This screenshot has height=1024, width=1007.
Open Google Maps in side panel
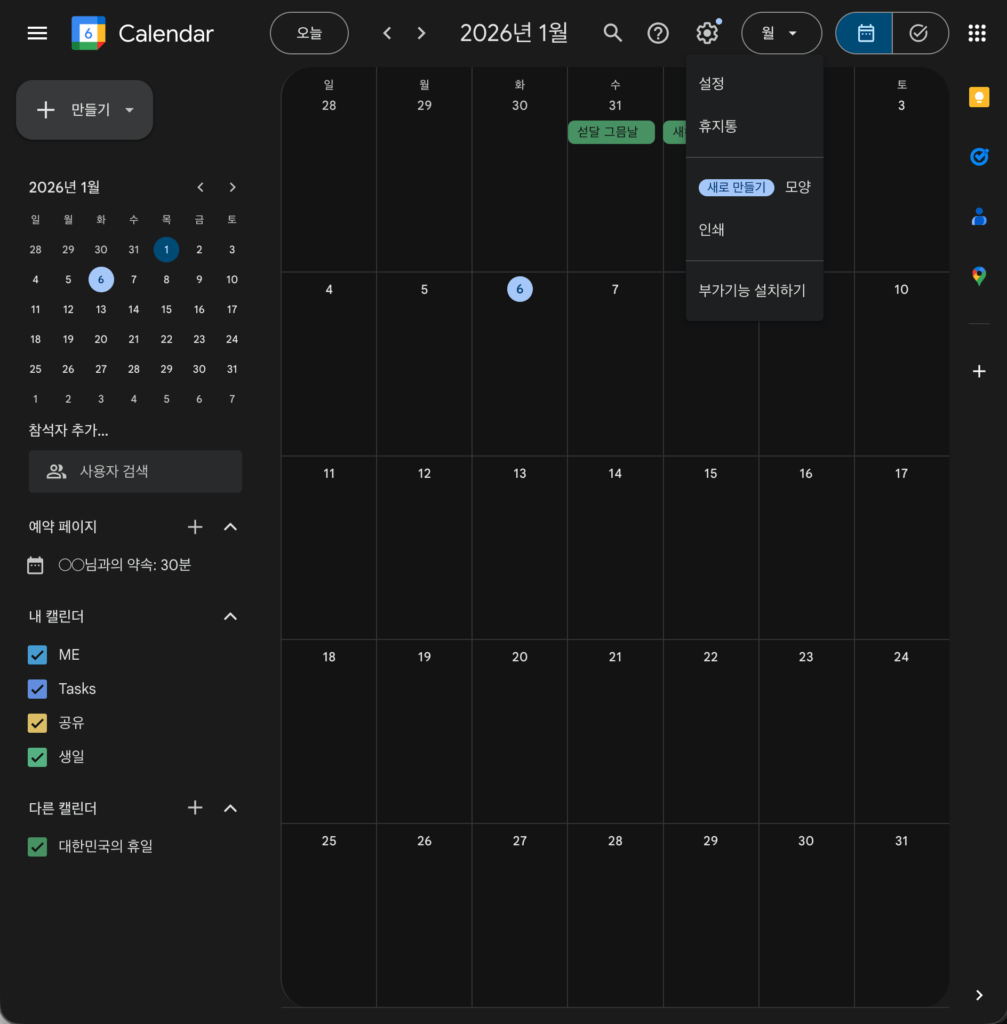click(x=979, y=276)
